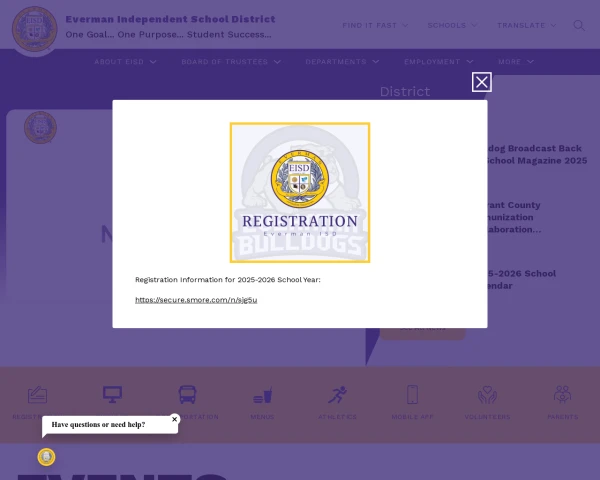600x480 pixels.
Task: Expand the Find It Fast dropdown
Action: (375, 25)
